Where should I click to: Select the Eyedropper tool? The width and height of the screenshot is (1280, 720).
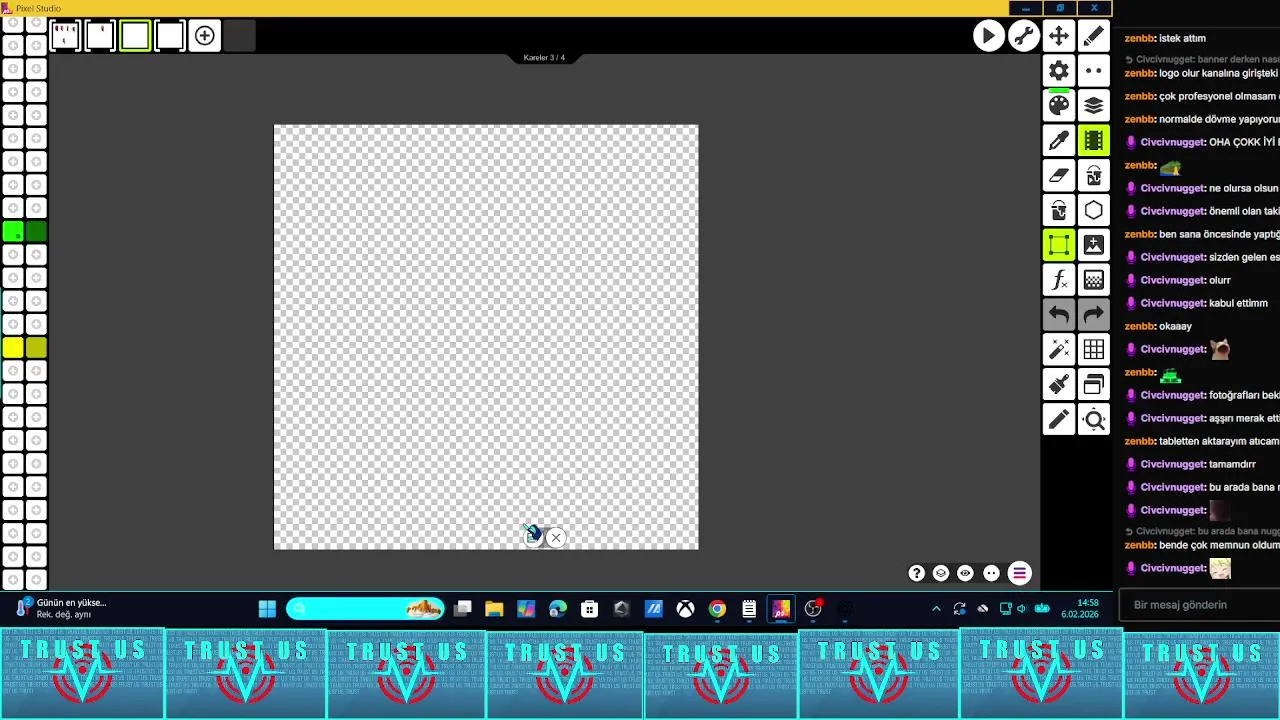tap(1059, 140)
